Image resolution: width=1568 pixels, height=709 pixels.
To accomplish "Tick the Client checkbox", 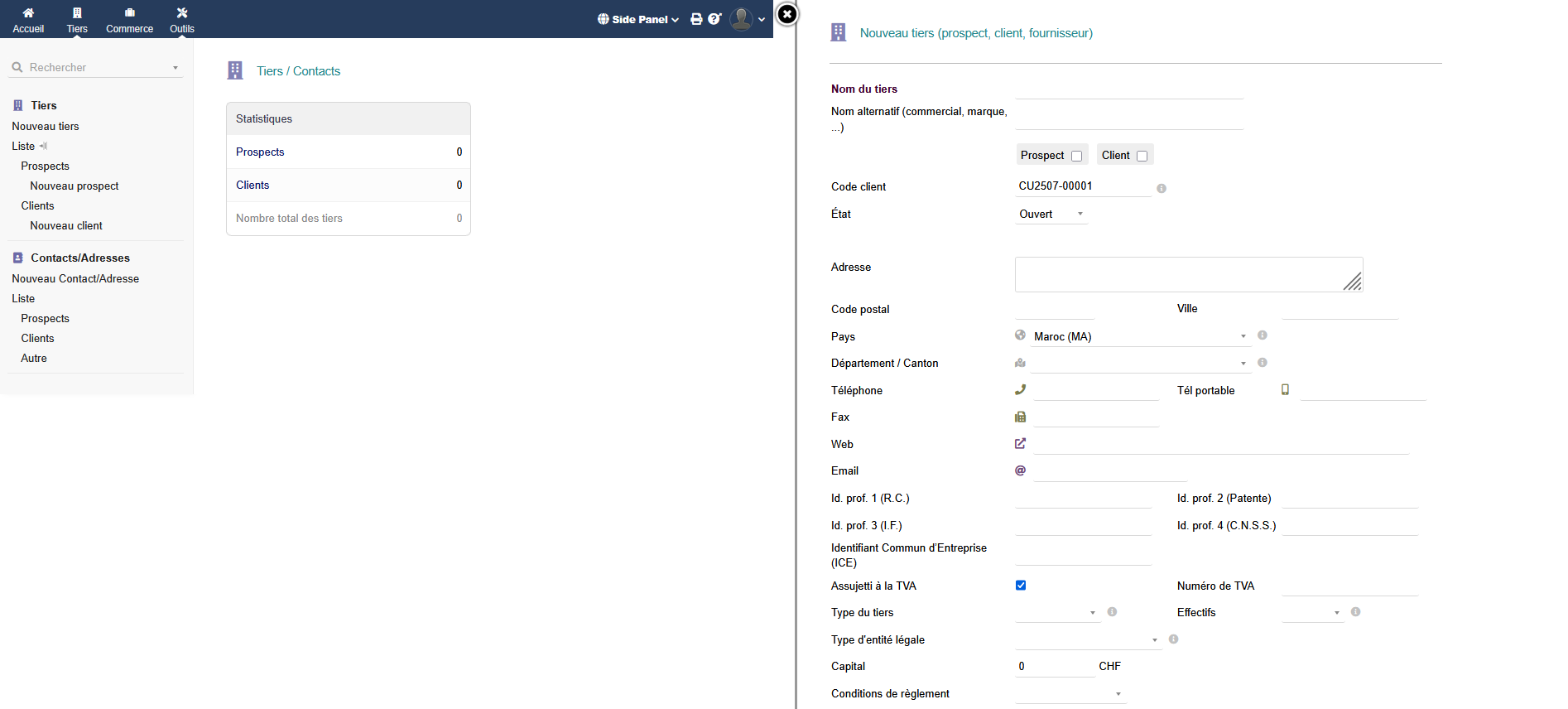I will [1142, 156].
